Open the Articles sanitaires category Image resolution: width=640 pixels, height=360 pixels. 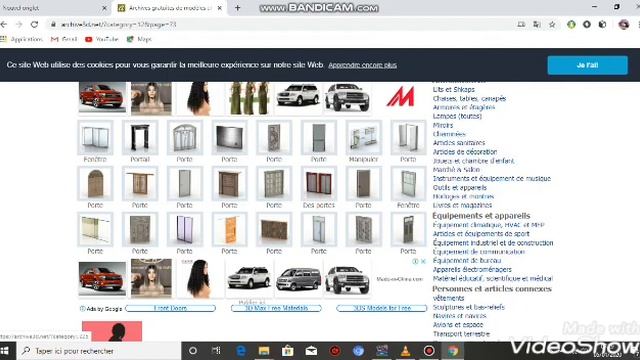pos(459,143)
